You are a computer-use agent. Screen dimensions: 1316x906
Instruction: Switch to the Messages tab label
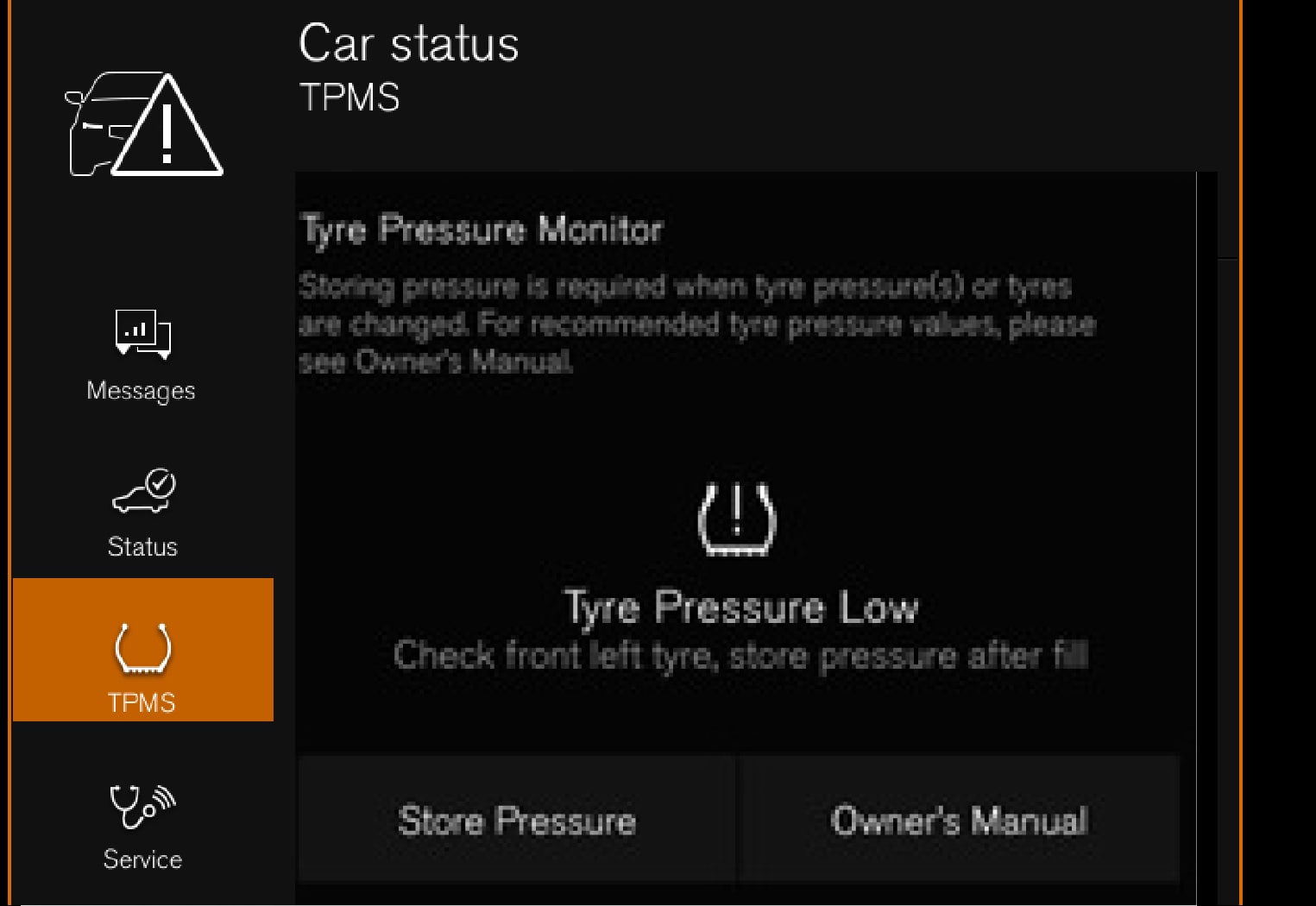pos(142,391)
